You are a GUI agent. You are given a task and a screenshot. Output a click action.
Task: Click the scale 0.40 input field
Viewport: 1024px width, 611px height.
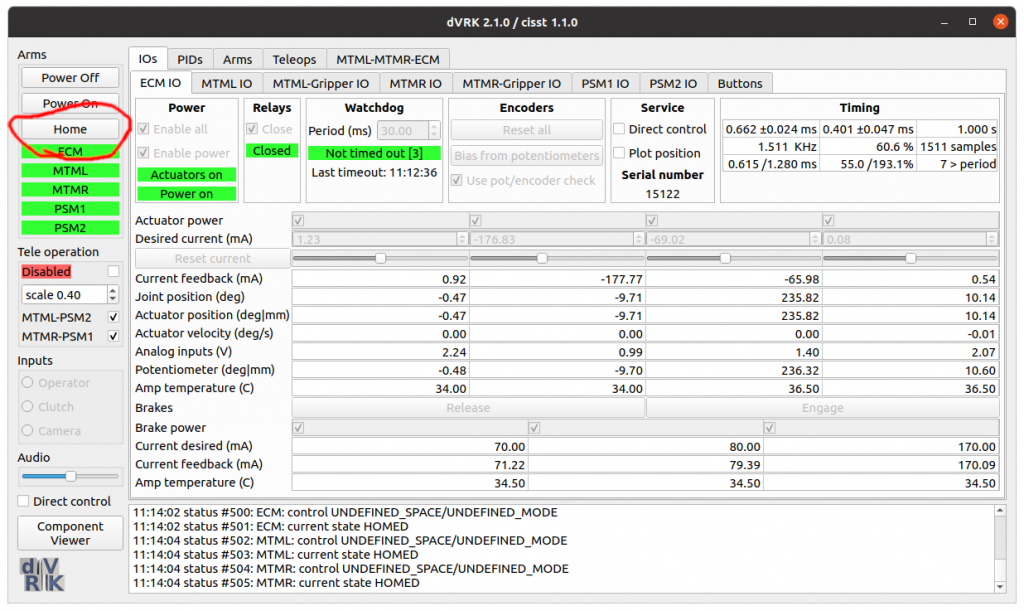click(x=64, y=294)
